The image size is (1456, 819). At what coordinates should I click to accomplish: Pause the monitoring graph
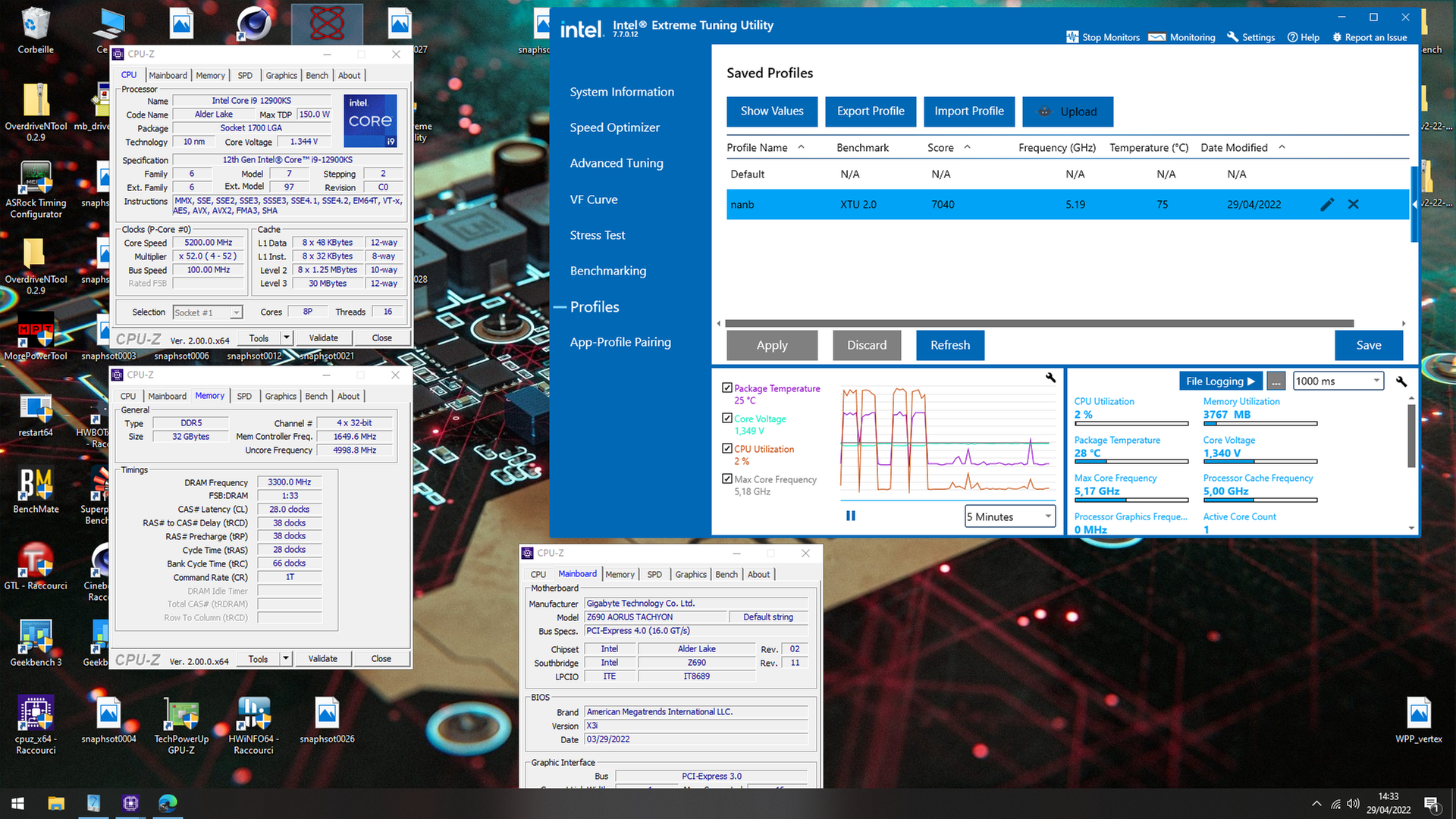pyautogui.click(x=851, y=516)
